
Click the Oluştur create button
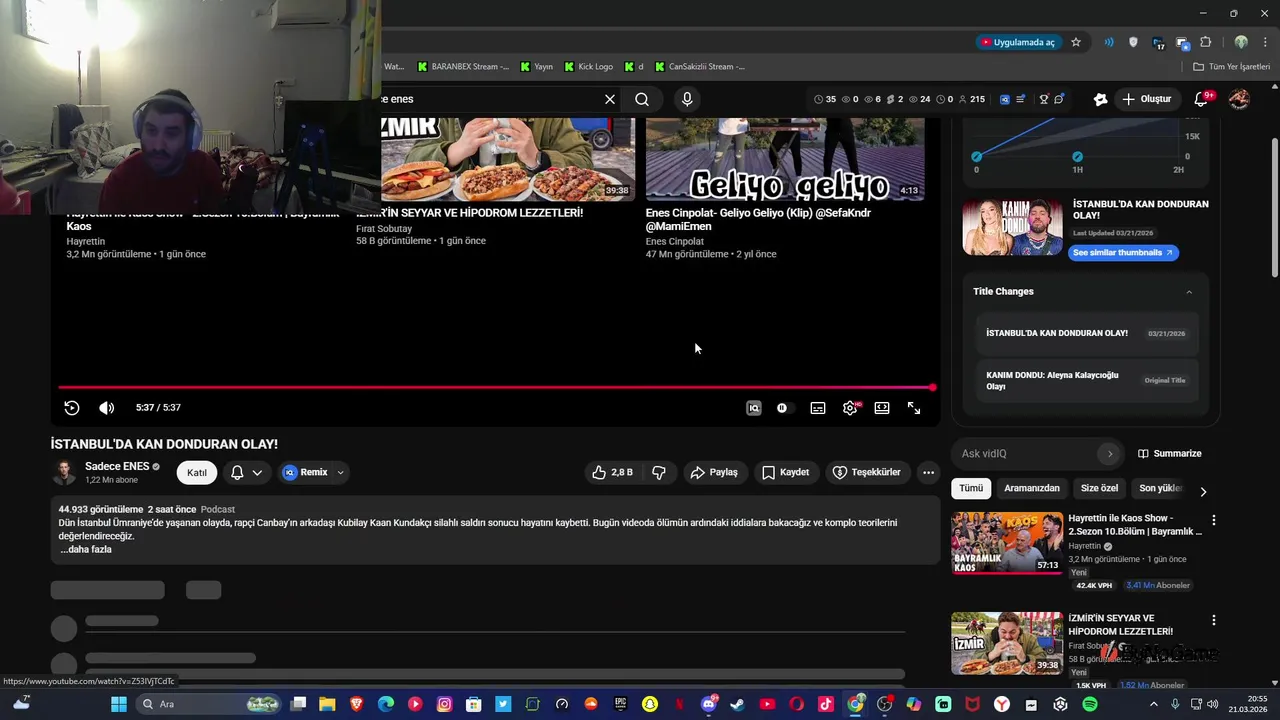tap(1146, 99)
